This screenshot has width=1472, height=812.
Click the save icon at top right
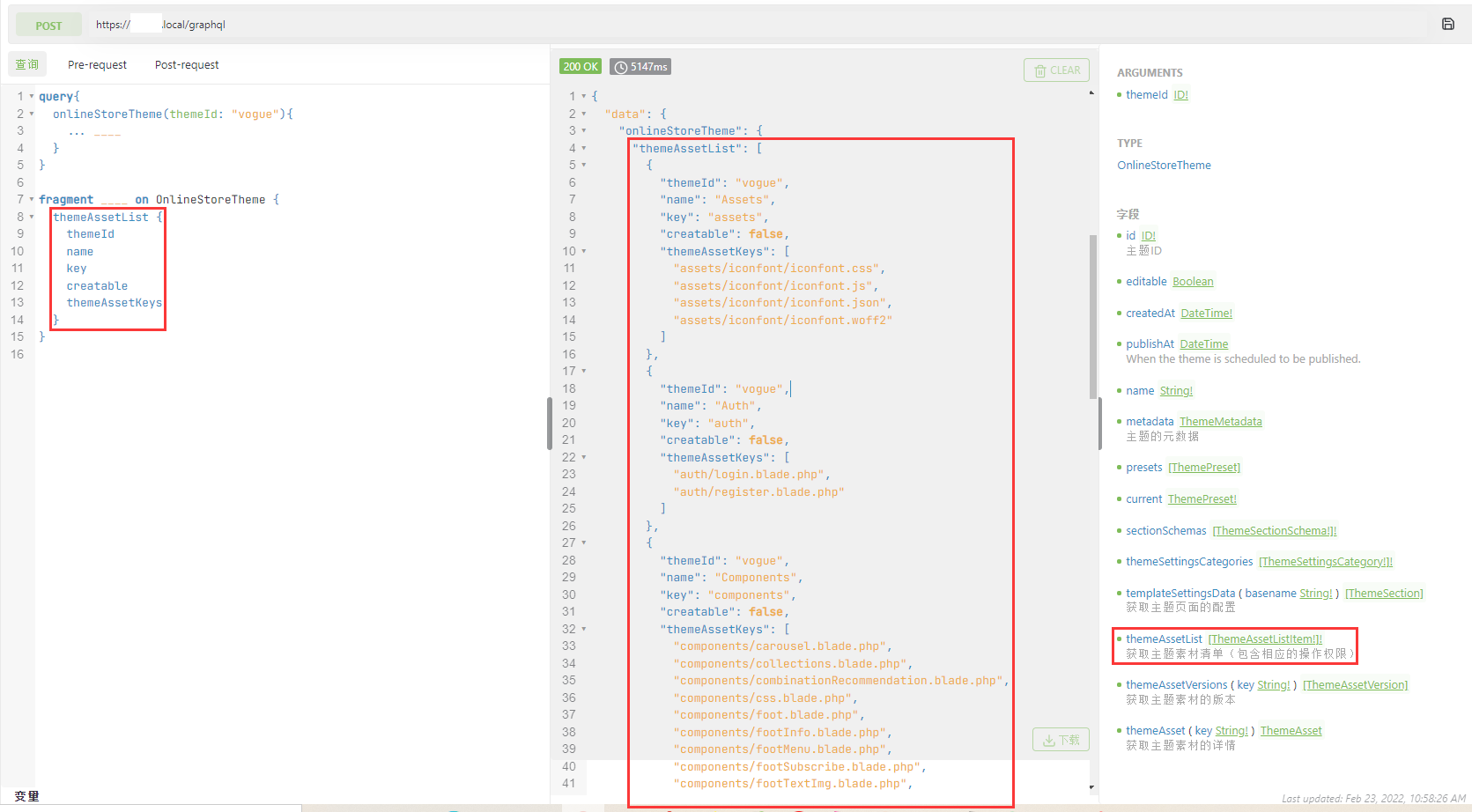(x=1447, y=24)
